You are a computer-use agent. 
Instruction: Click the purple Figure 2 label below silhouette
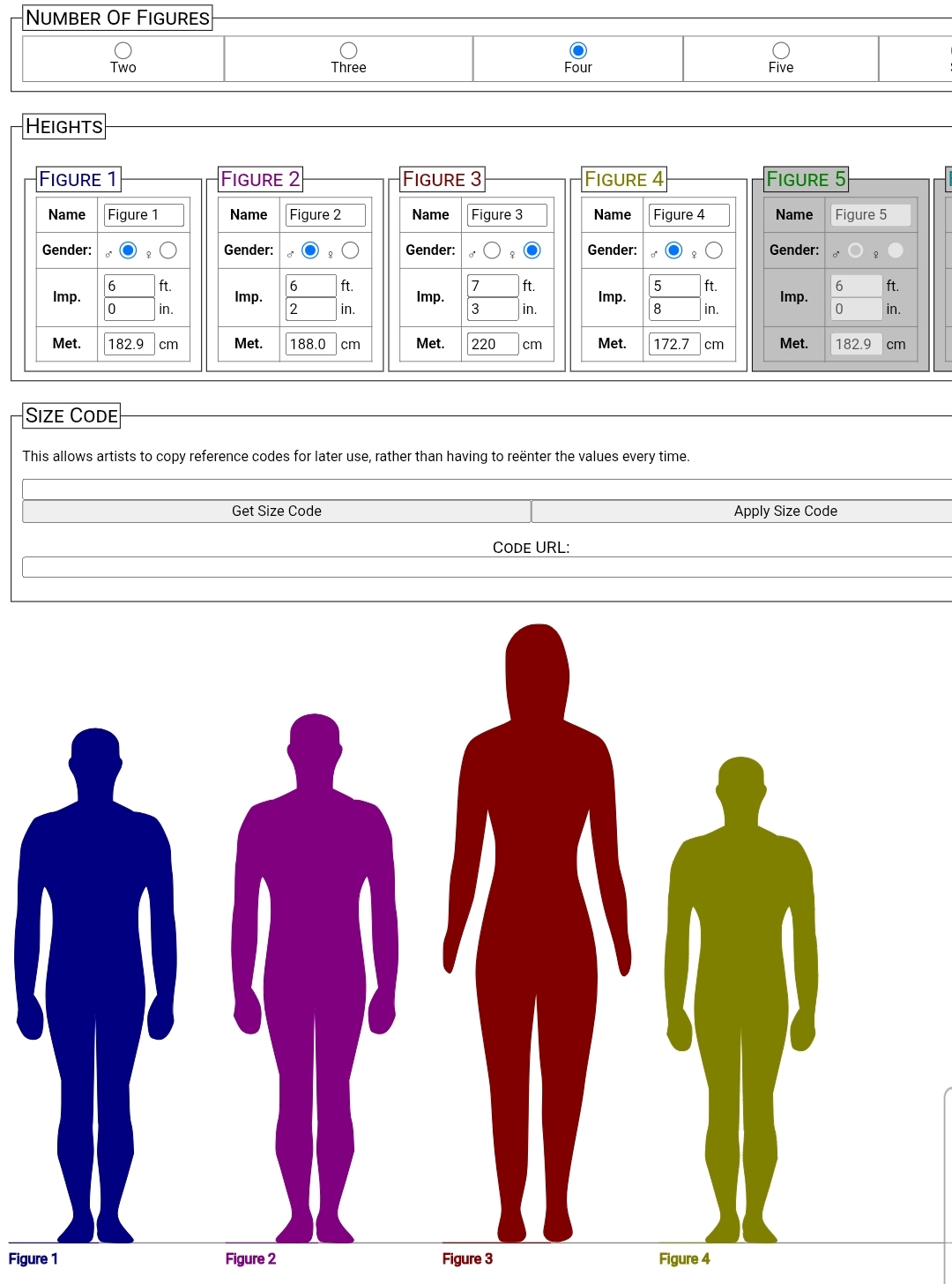pos(250,1259)
